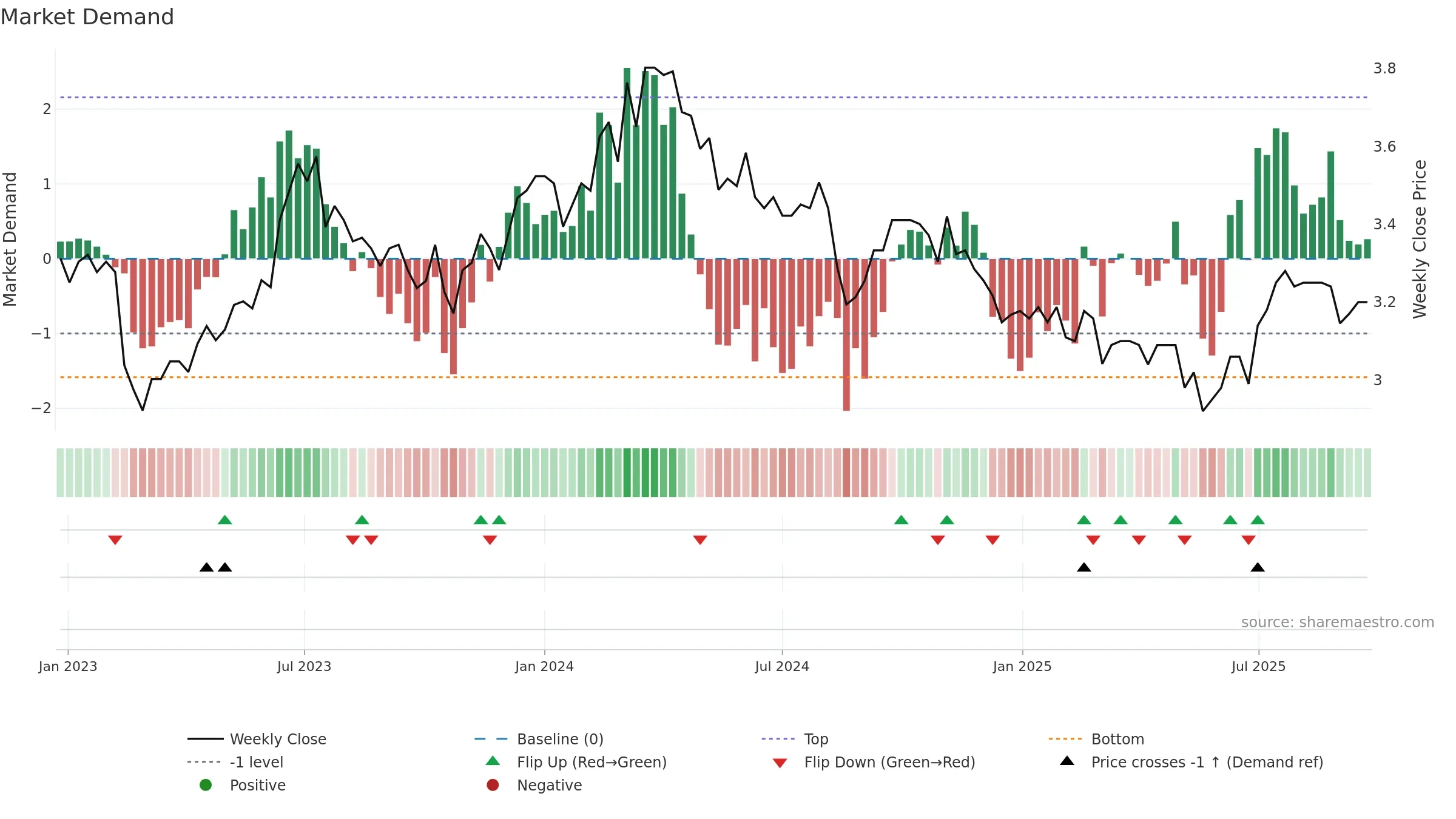Click the Jan 2023 axis label
Viewport: 1456px width, 819px height.
click(x=68, y=666)
